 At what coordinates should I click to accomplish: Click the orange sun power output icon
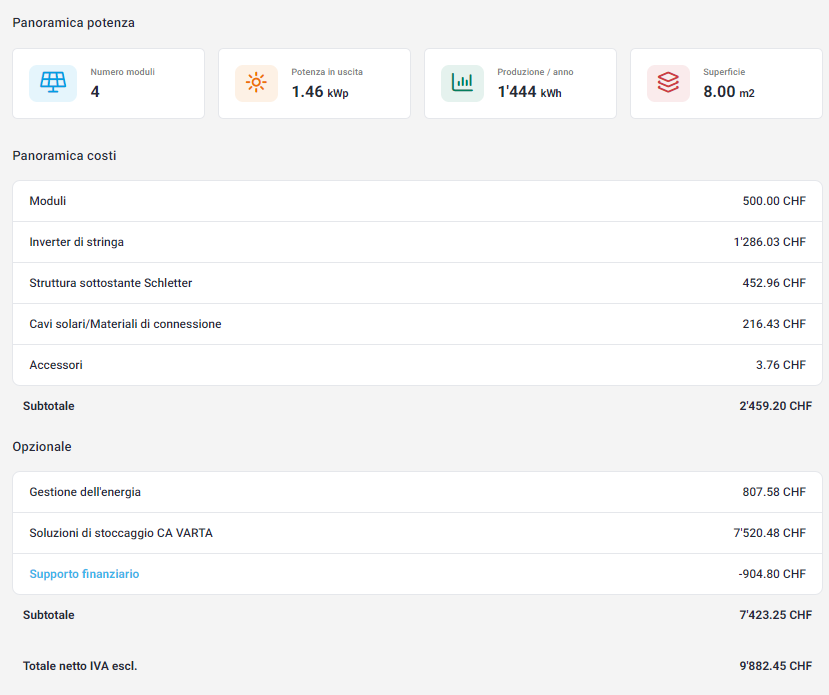click(x=256, y=83)
